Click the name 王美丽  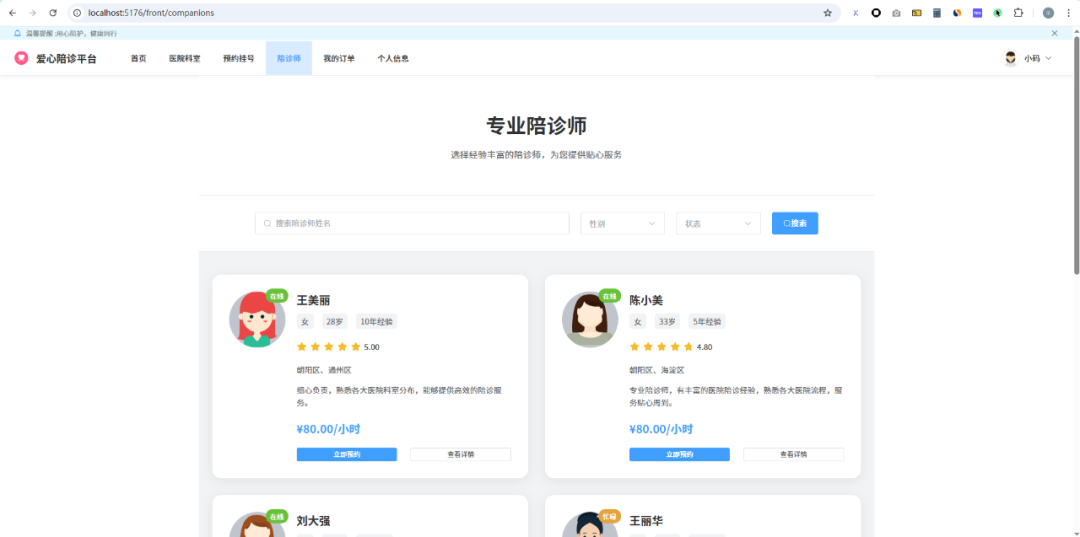tap(313, 300)
